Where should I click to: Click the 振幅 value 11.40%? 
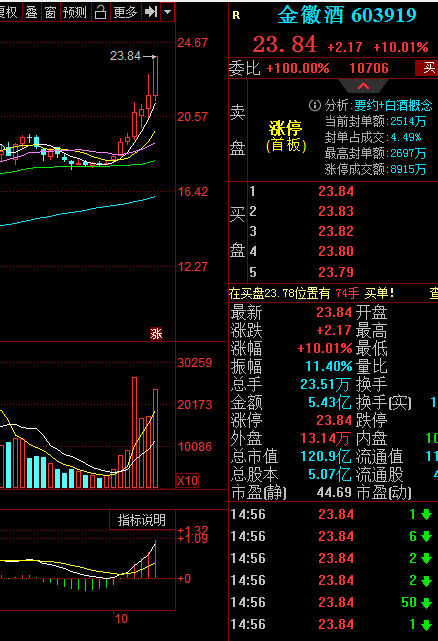[329, 366]
